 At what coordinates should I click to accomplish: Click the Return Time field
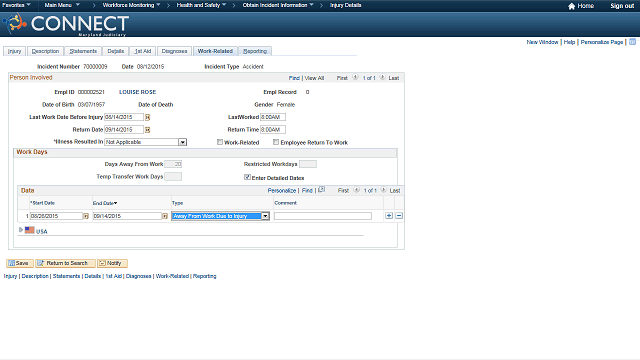coord(273,129)
